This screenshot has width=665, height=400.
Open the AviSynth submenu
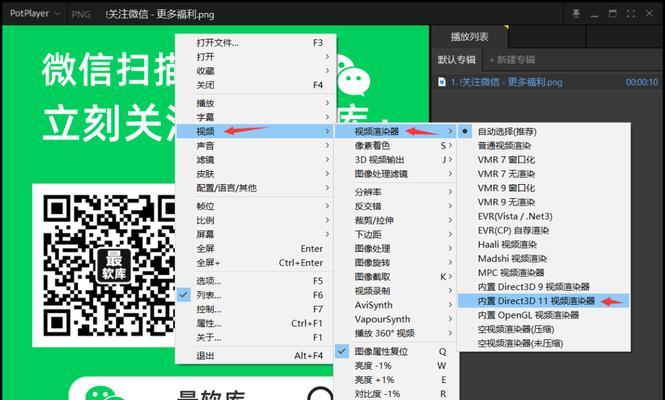pyautogui.click(x=396, y=305)
